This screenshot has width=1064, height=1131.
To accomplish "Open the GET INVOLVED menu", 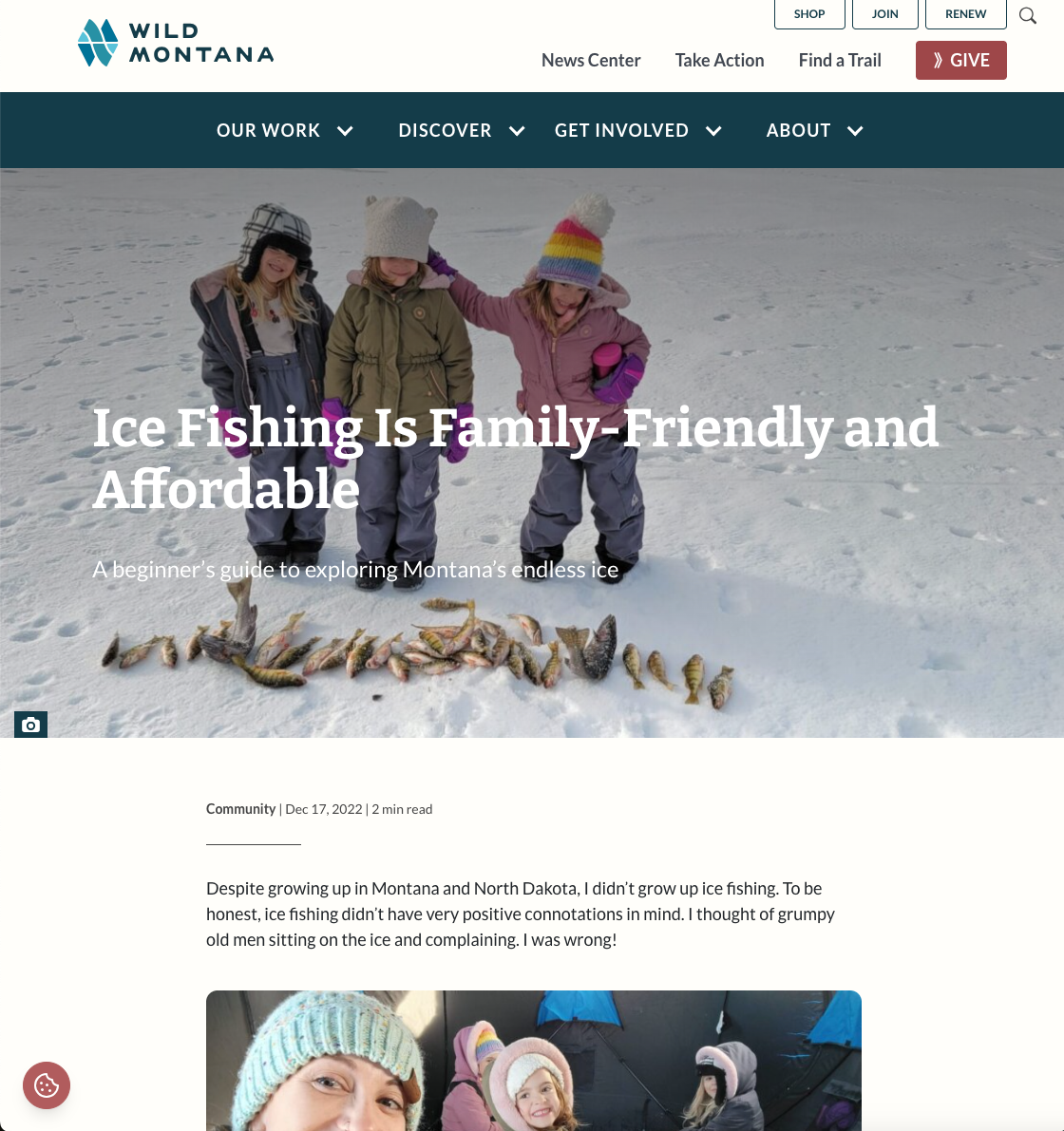I will (622, 130).
